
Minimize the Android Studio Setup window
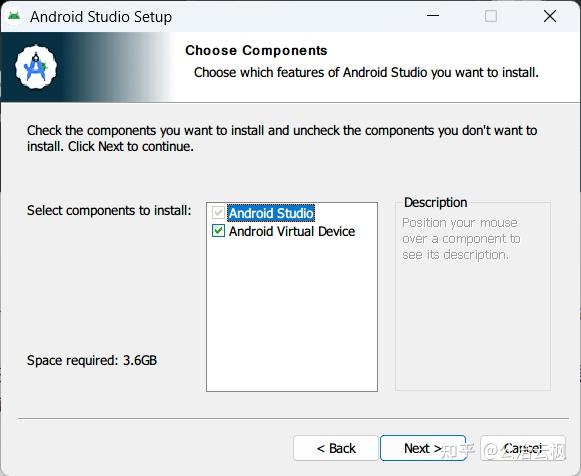433,16
